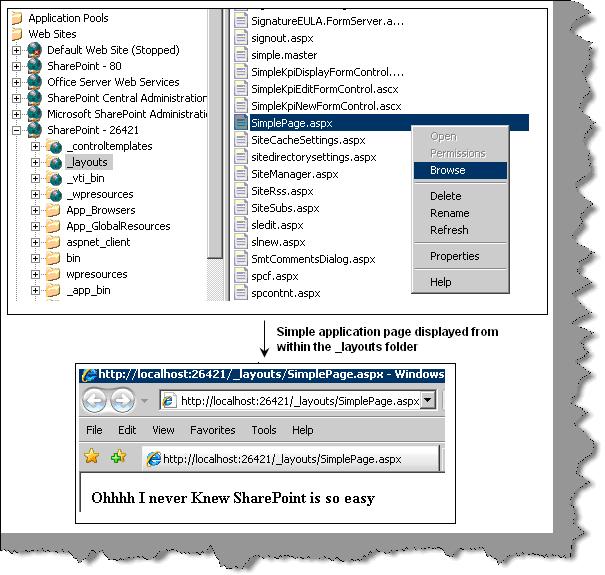605x575 pixels.
Task: Click the SharePoint - 26421 site icon
Action: 34,130
